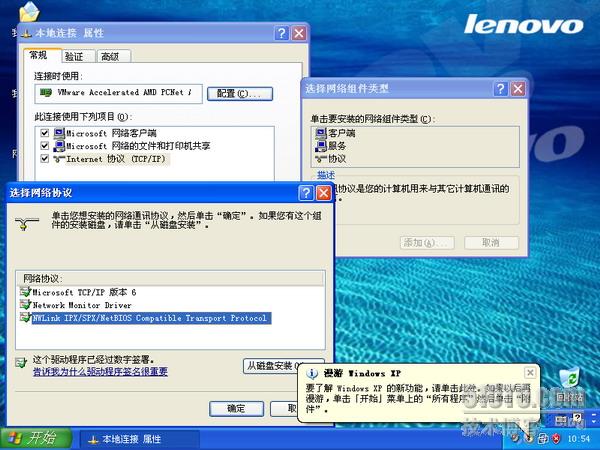This screenshot has width=600, height=450.
Task: Close 选择网络组件类型 dialog
Action: (x=518, y=89)
